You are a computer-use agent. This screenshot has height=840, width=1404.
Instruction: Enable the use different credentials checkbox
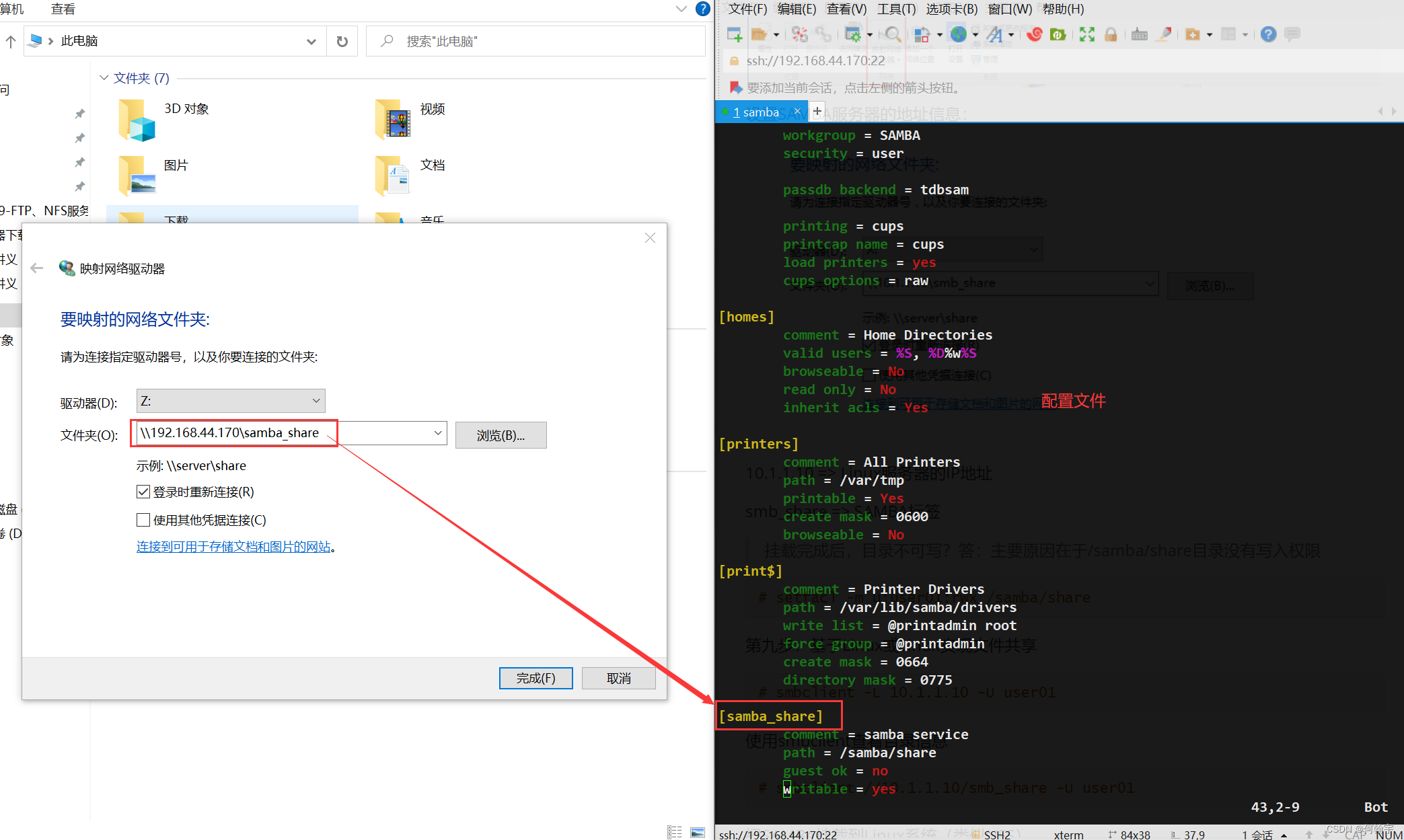[x=143, y=520]
